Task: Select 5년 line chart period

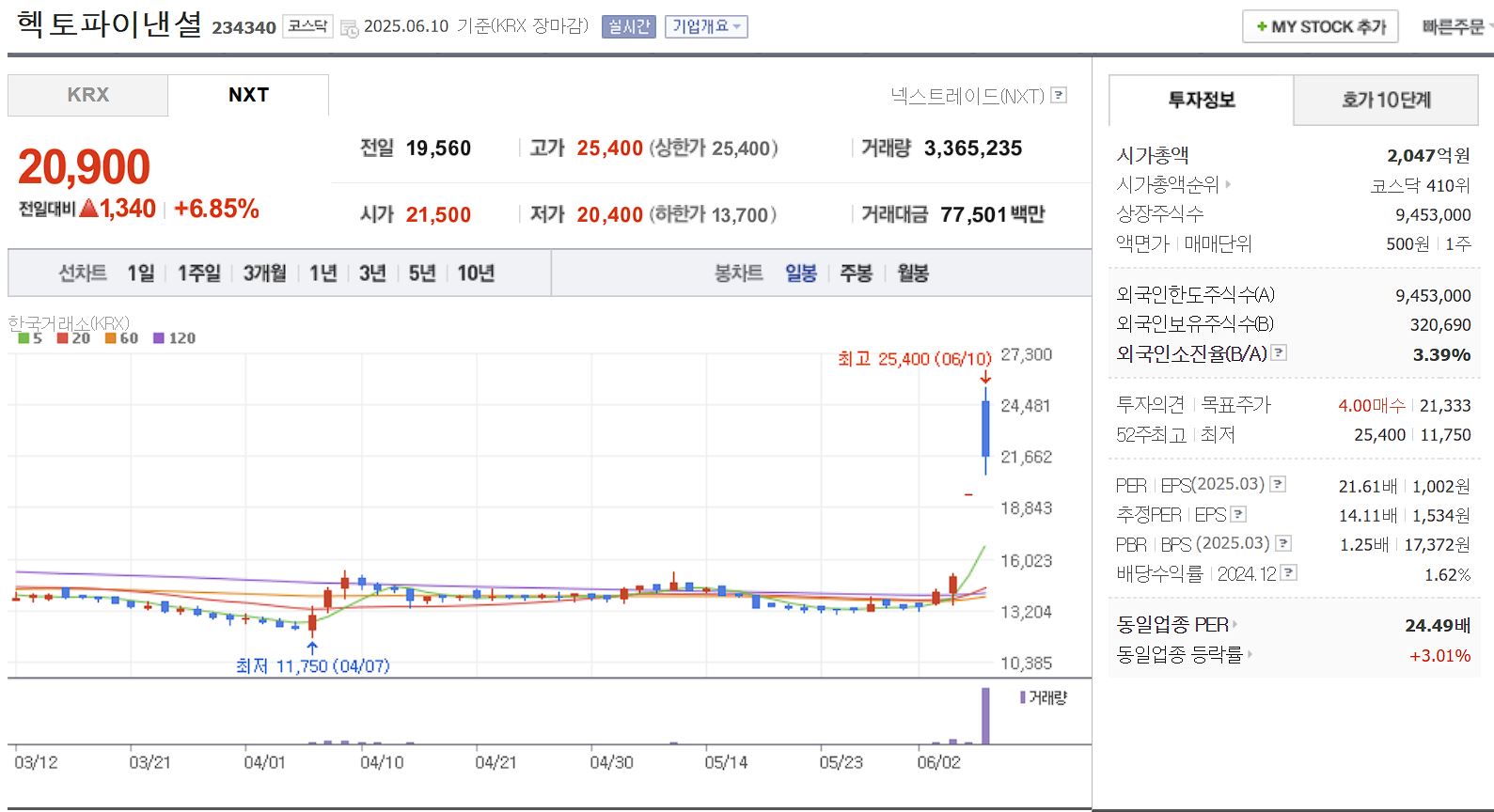Action: click(x=422, y=273)
